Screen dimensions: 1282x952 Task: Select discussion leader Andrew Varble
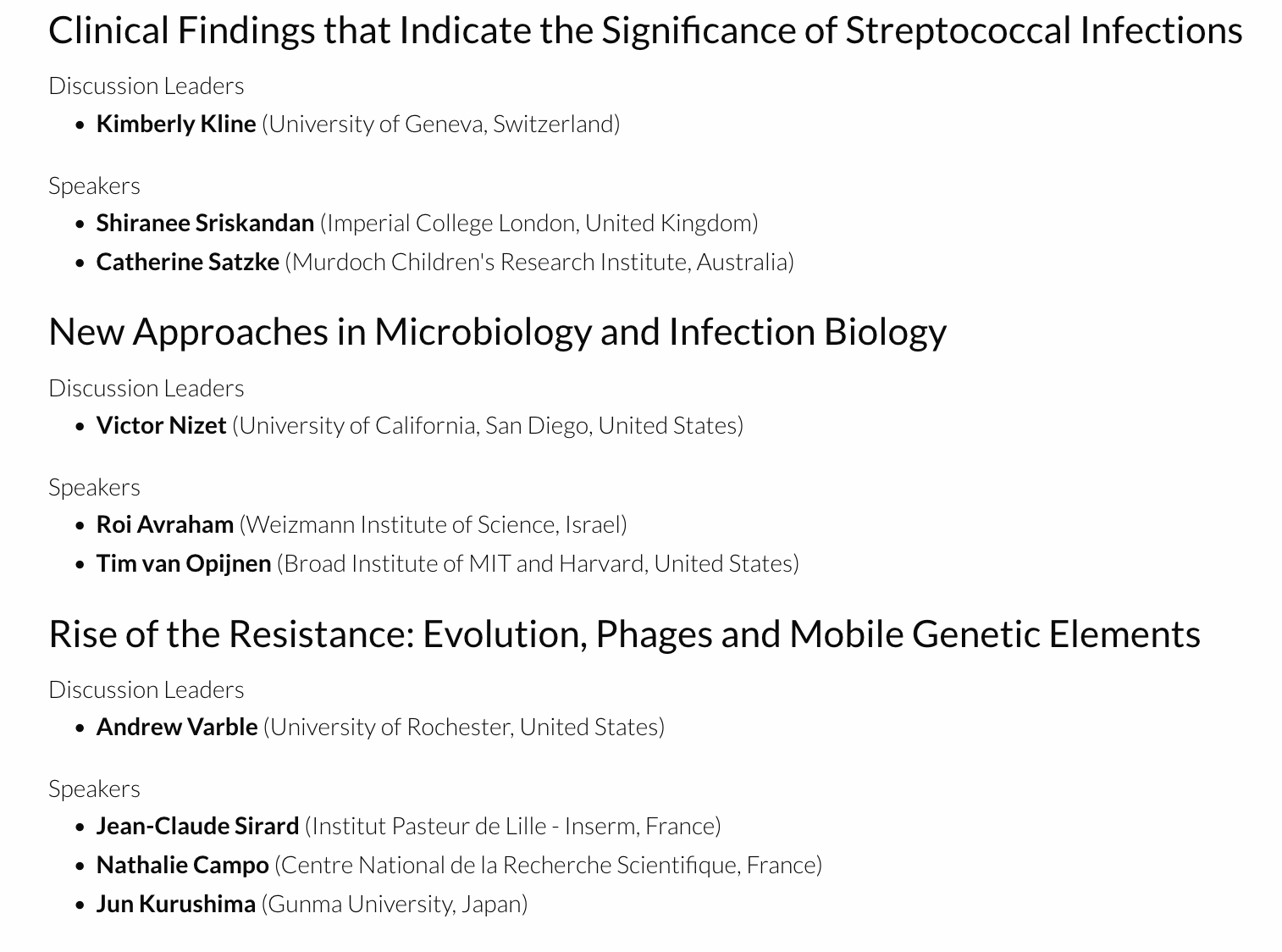tap(177, 727)
